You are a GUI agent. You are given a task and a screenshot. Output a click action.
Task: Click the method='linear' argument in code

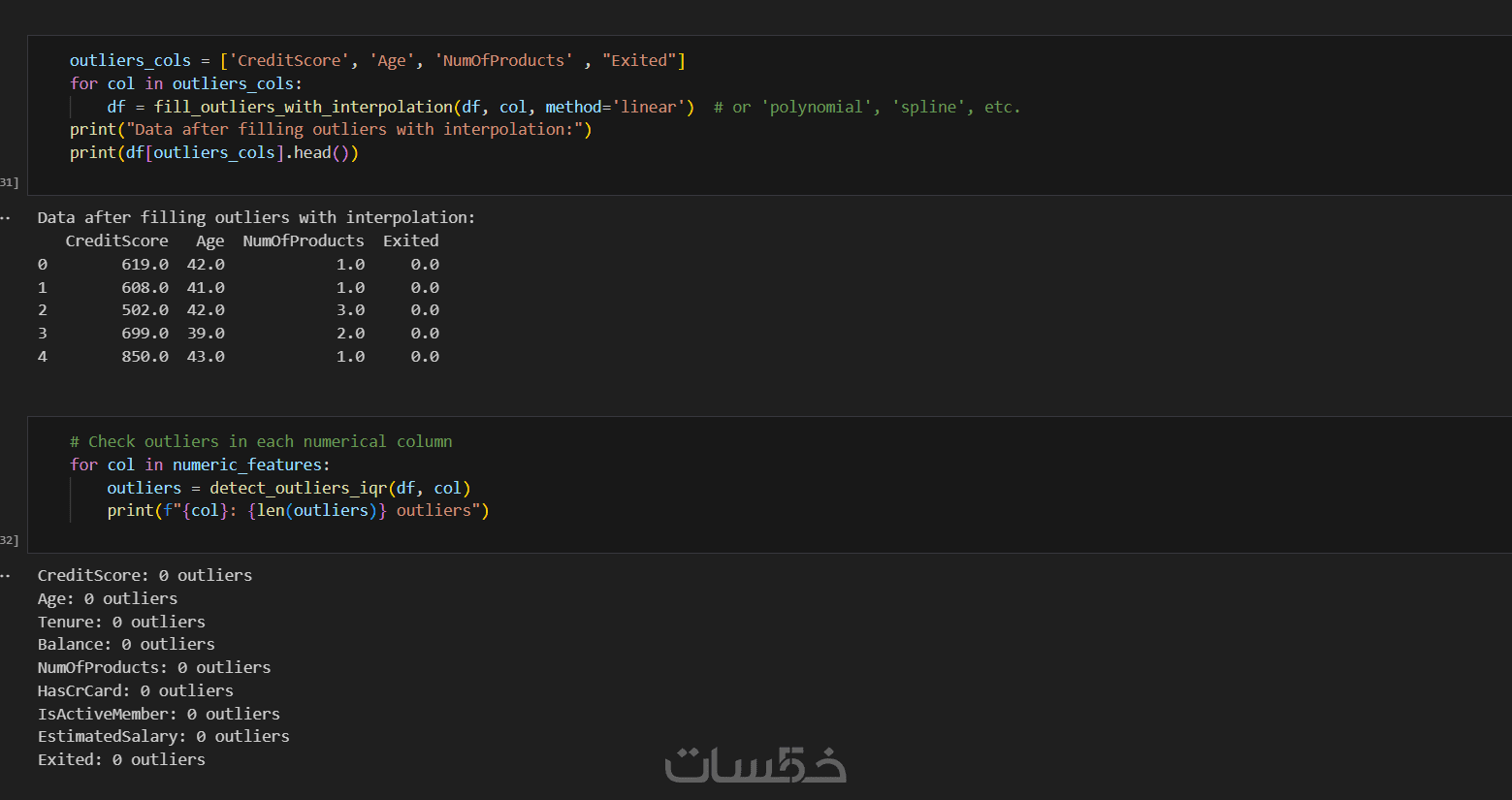tap(616, 107)
